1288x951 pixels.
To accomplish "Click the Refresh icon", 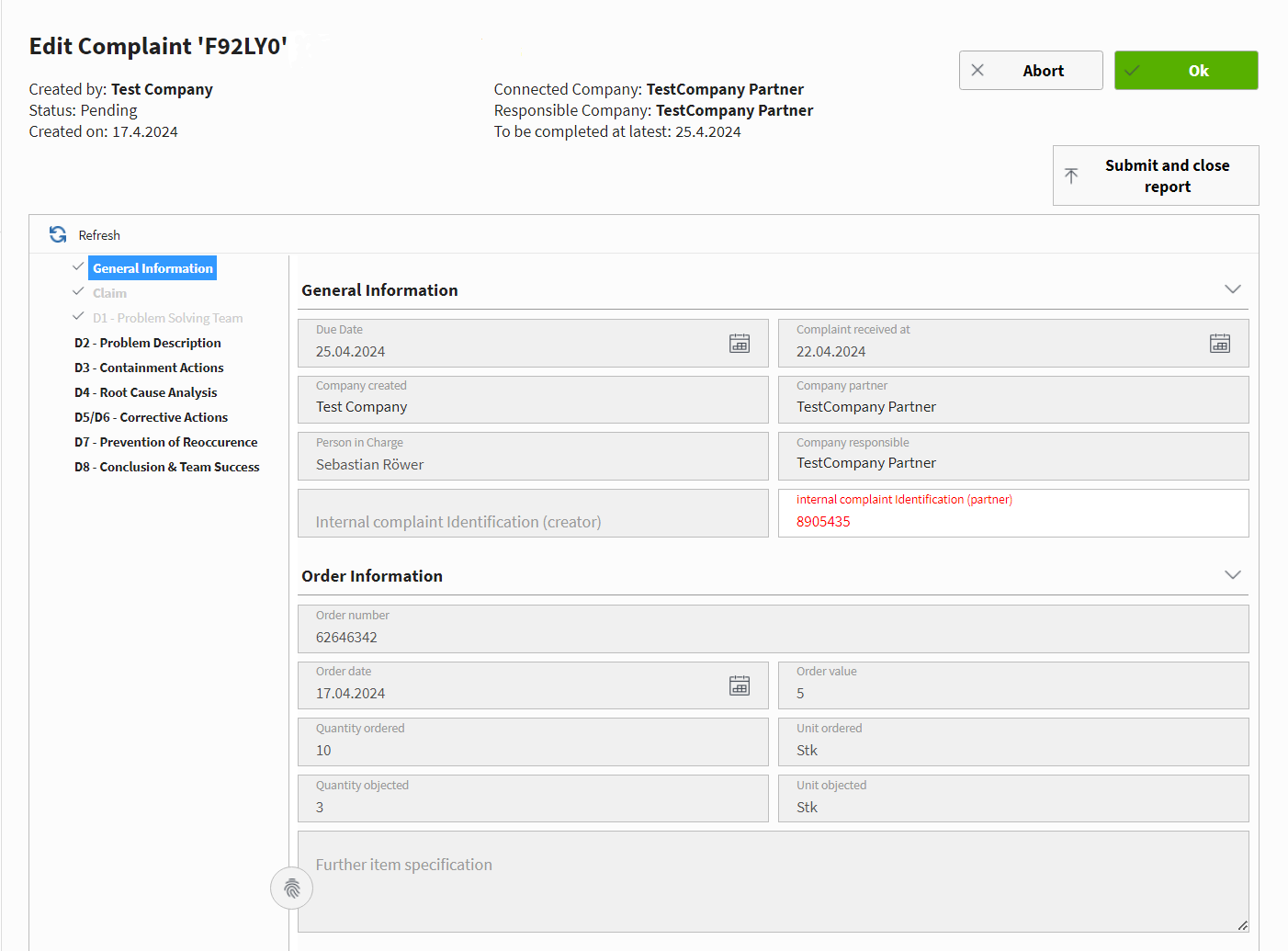I will click(x=58, y=234).
